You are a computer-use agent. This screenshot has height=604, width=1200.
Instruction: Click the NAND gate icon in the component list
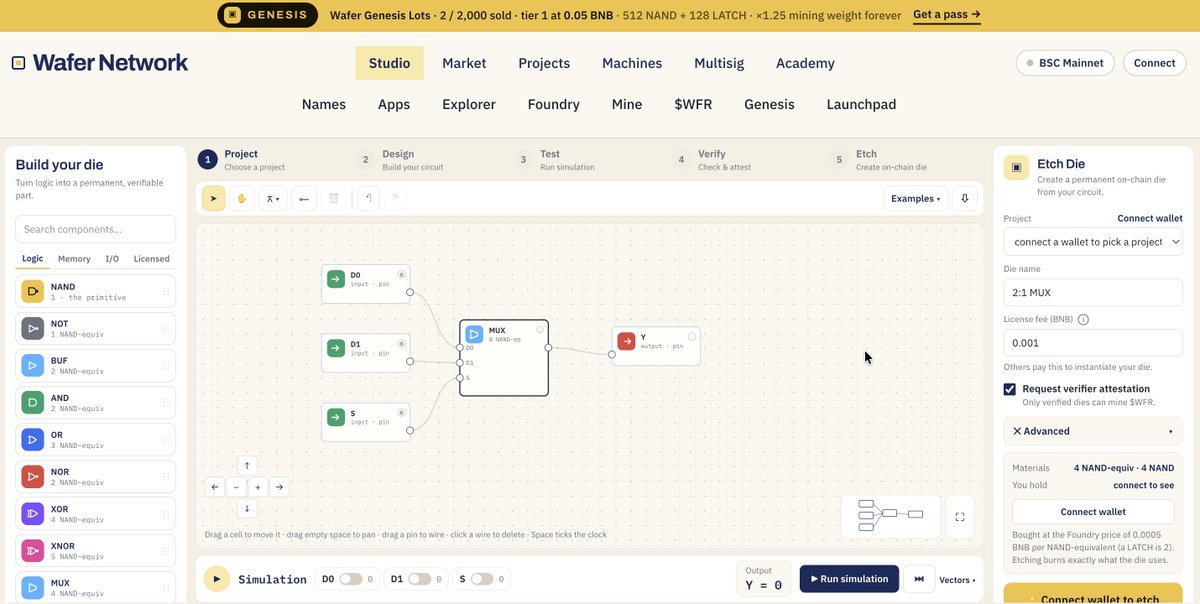[x=33, y=292]
